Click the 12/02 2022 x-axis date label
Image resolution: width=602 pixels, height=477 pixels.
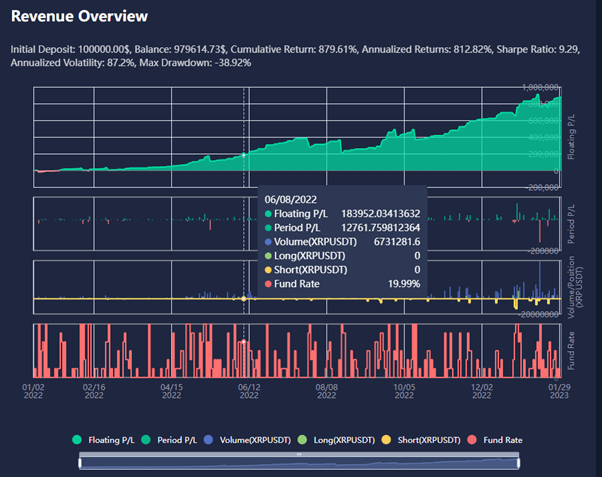coord(483,389)
